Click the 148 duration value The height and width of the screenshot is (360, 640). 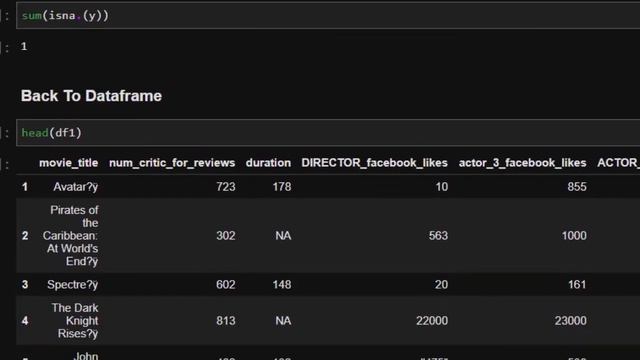click(x=282, y=284)
